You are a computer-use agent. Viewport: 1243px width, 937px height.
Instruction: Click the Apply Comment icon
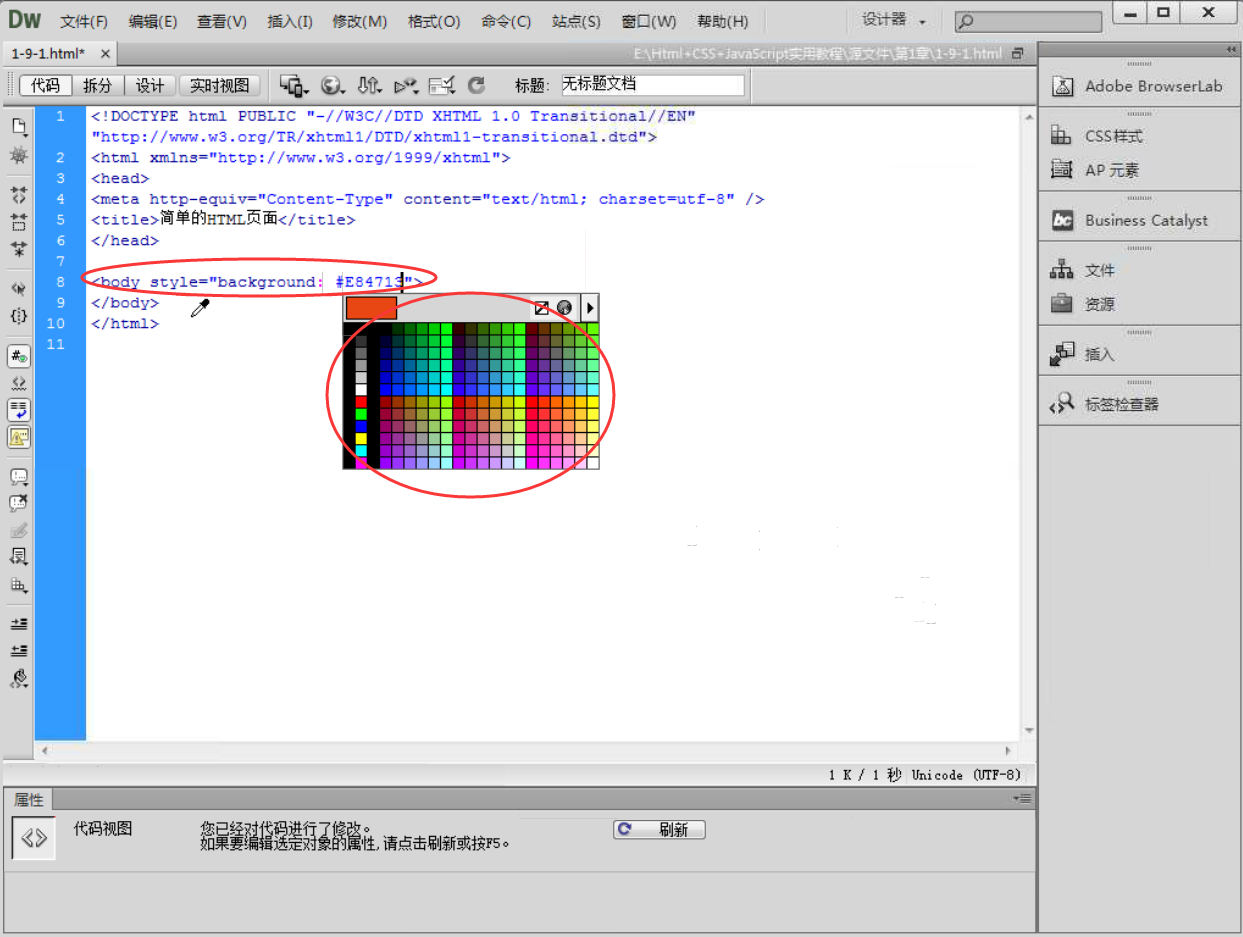click(19, 476)
